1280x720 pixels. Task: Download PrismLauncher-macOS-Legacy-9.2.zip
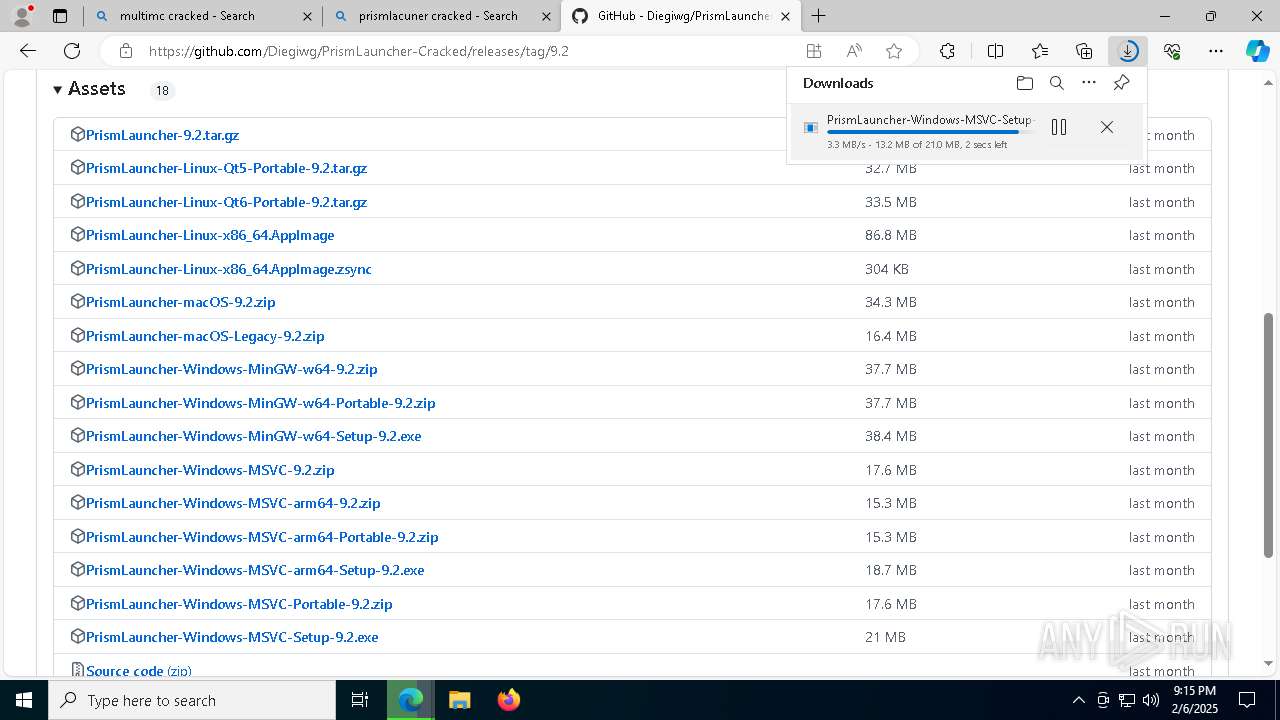pyautogui.click(x=205, y=336)
